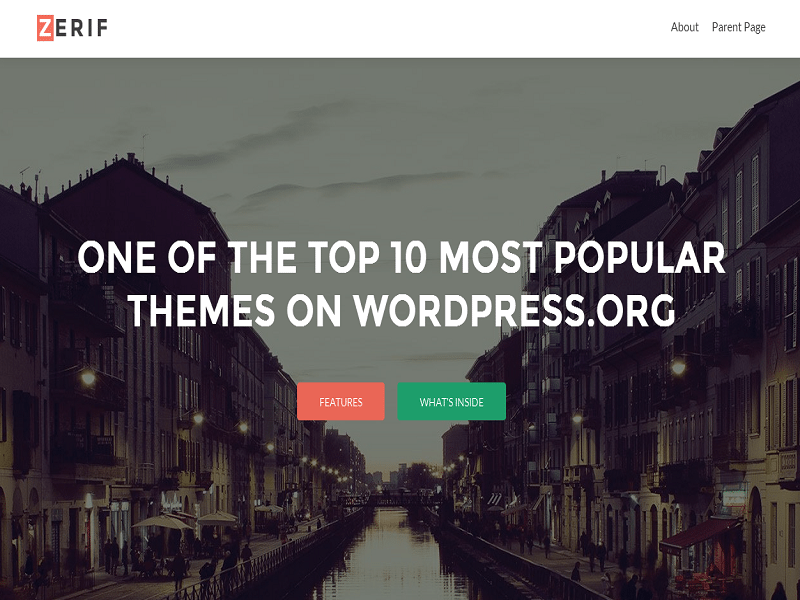Open the Parent Page menu item
The image size is (800, 600).
[x=738, y=27]
